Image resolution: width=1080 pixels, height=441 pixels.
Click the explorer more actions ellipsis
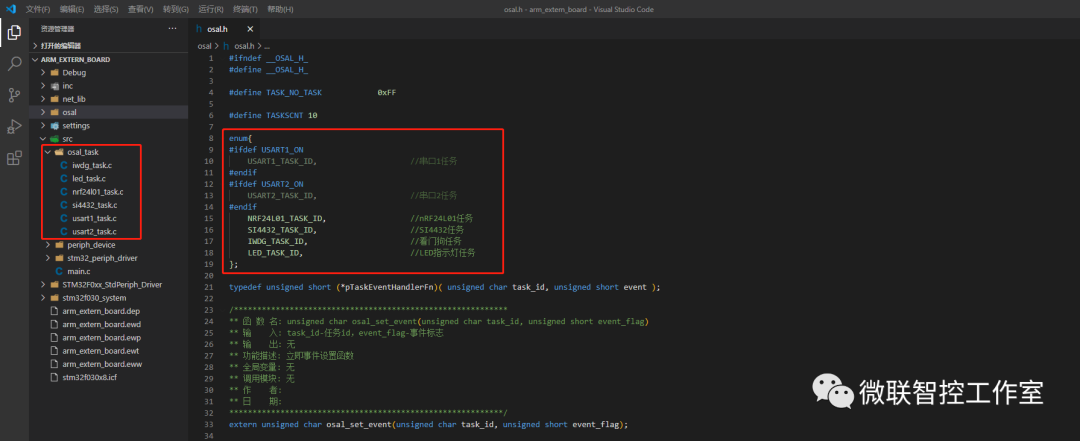(172, 29)
